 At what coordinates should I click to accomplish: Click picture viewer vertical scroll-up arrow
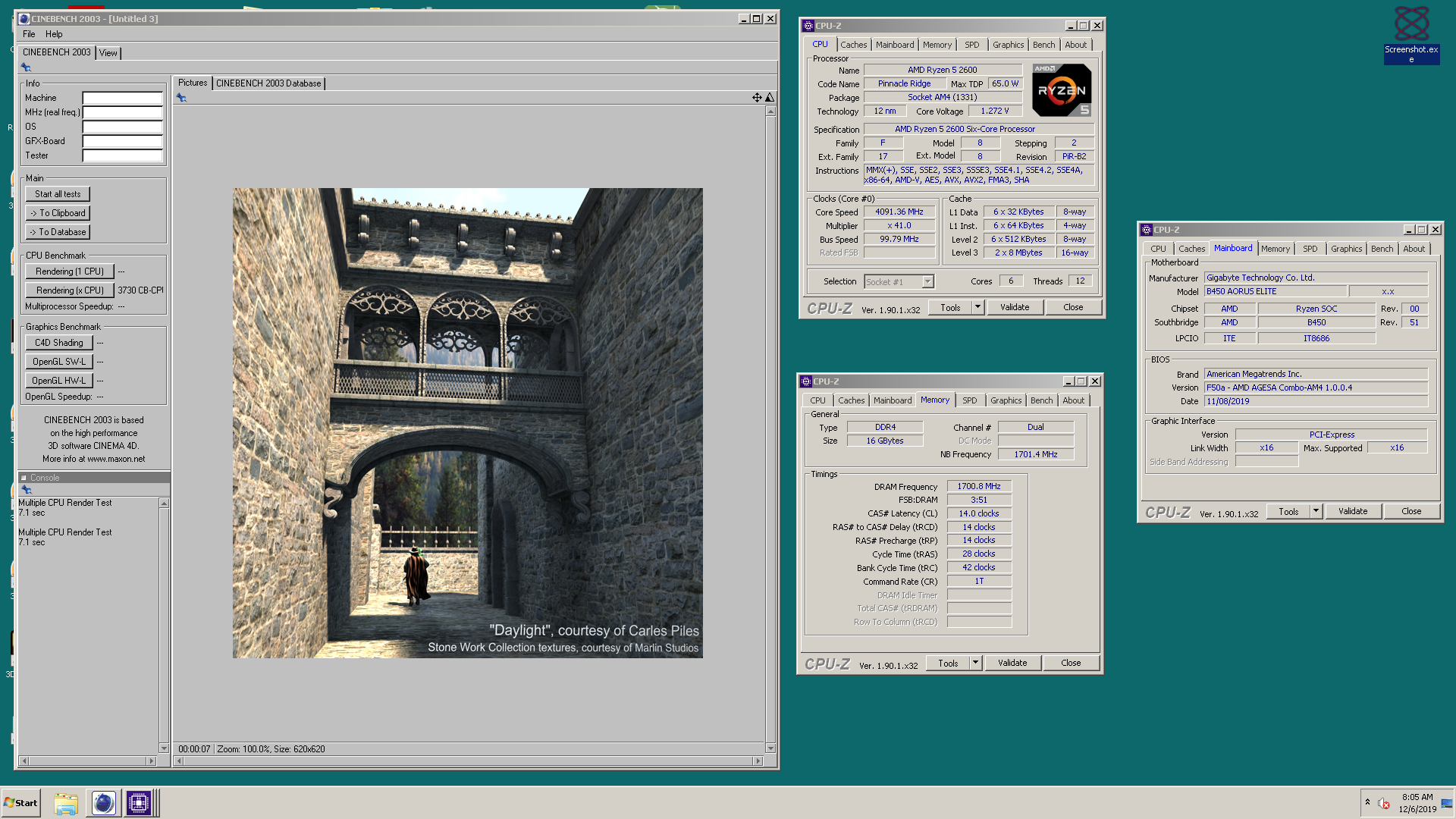coord(770,111)
